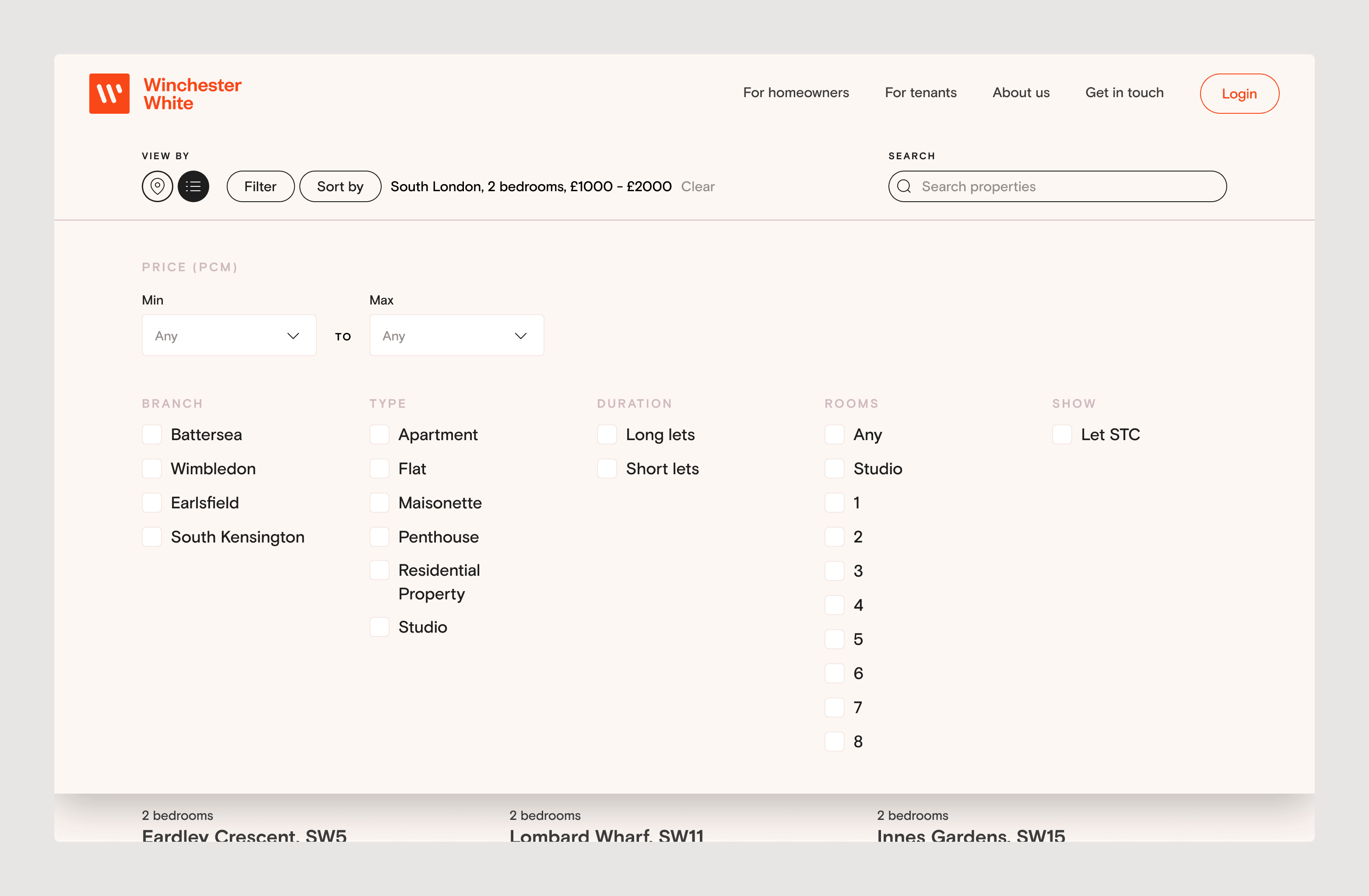Switch to map pin view
This screenshot has width=1369, height=896.
[157, 186]
